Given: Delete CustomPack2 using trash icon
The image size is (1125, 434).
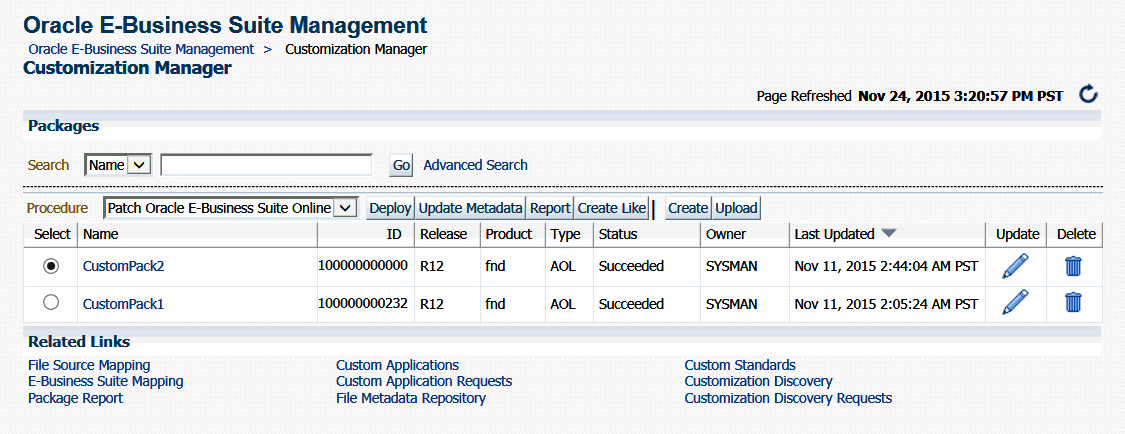Looking at the screenshot, I should pyautogui.click(x=1073, y=266).
